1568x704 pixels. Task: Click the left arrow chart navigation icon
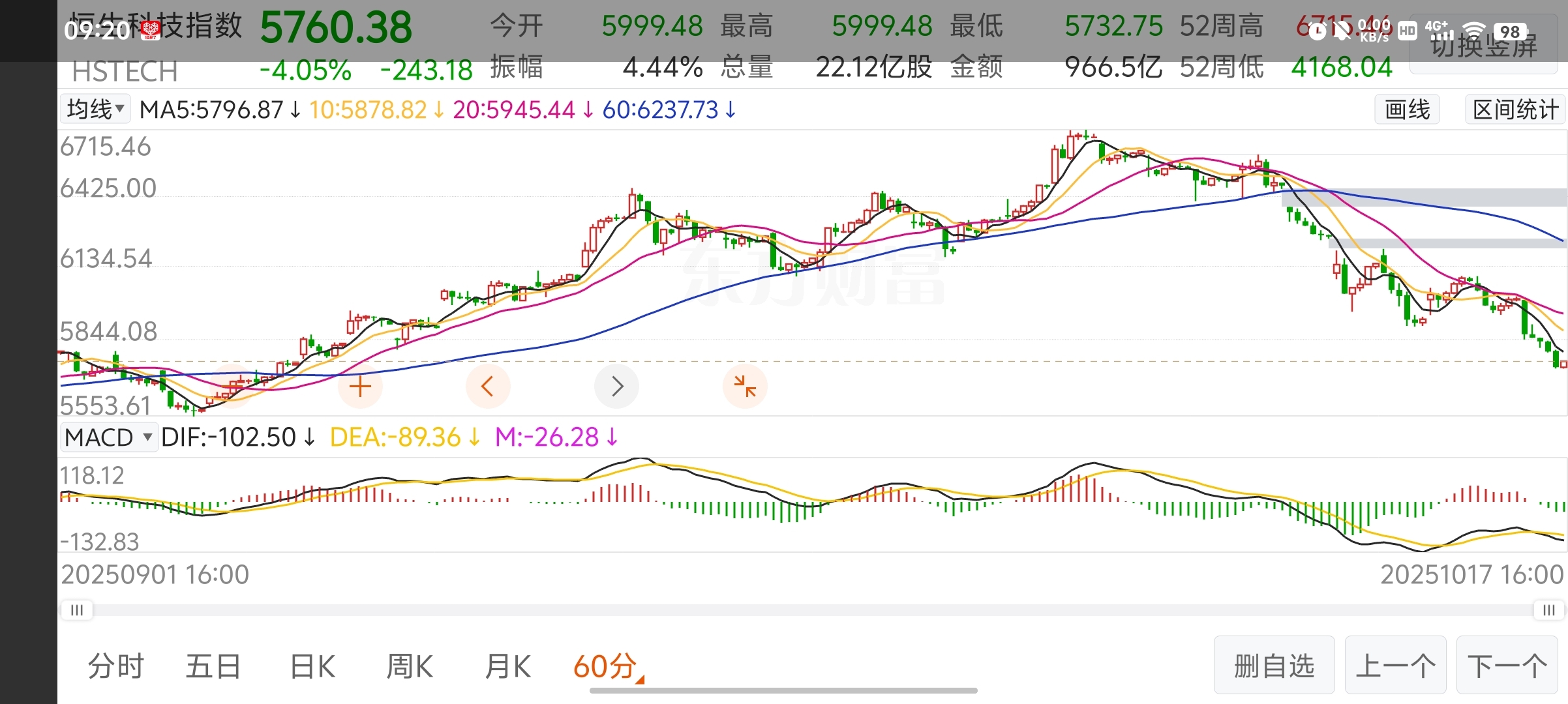487,387
